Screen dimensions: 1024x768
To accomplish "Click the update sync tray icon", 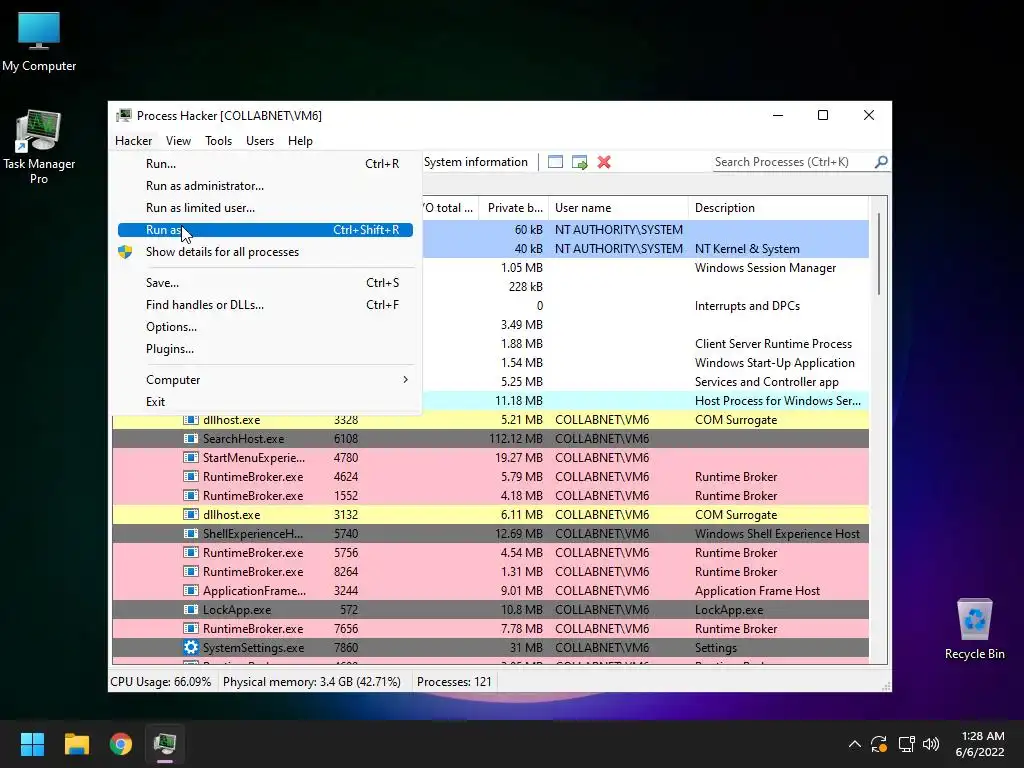I will coord(879,744).
